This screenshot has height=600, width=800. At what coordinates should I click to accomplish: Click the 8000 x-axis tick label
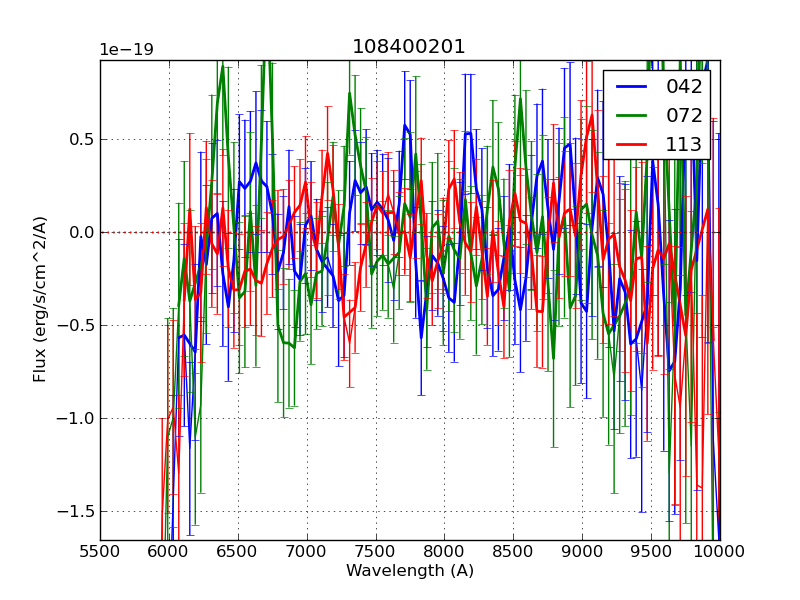(x=444, y=551)
